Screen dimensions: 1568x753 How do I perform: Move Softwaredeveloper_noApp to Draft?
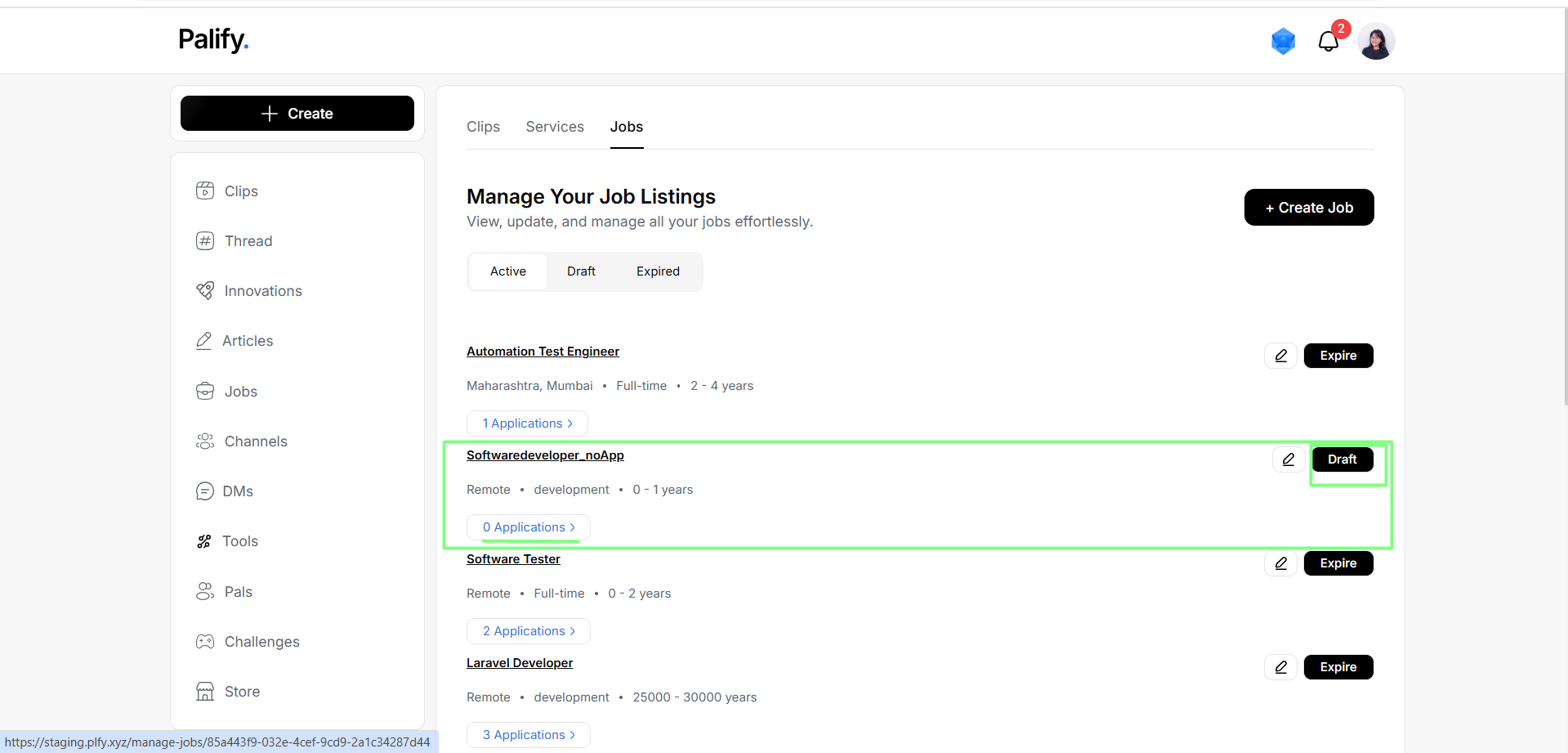pos(1342,459)
